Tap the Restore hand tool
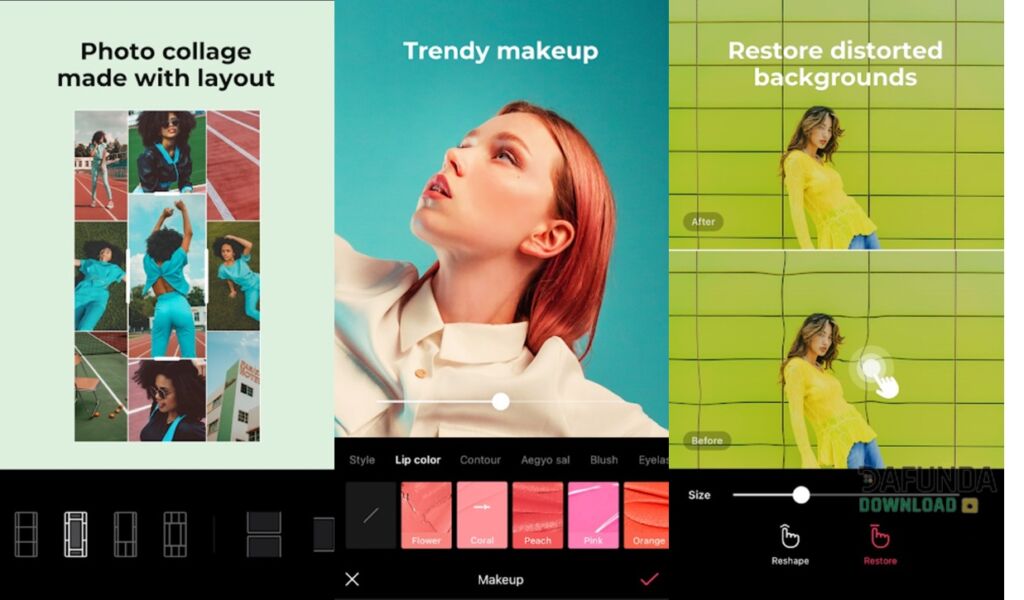This screenshot has width=1024, height=600. point(880,545)
